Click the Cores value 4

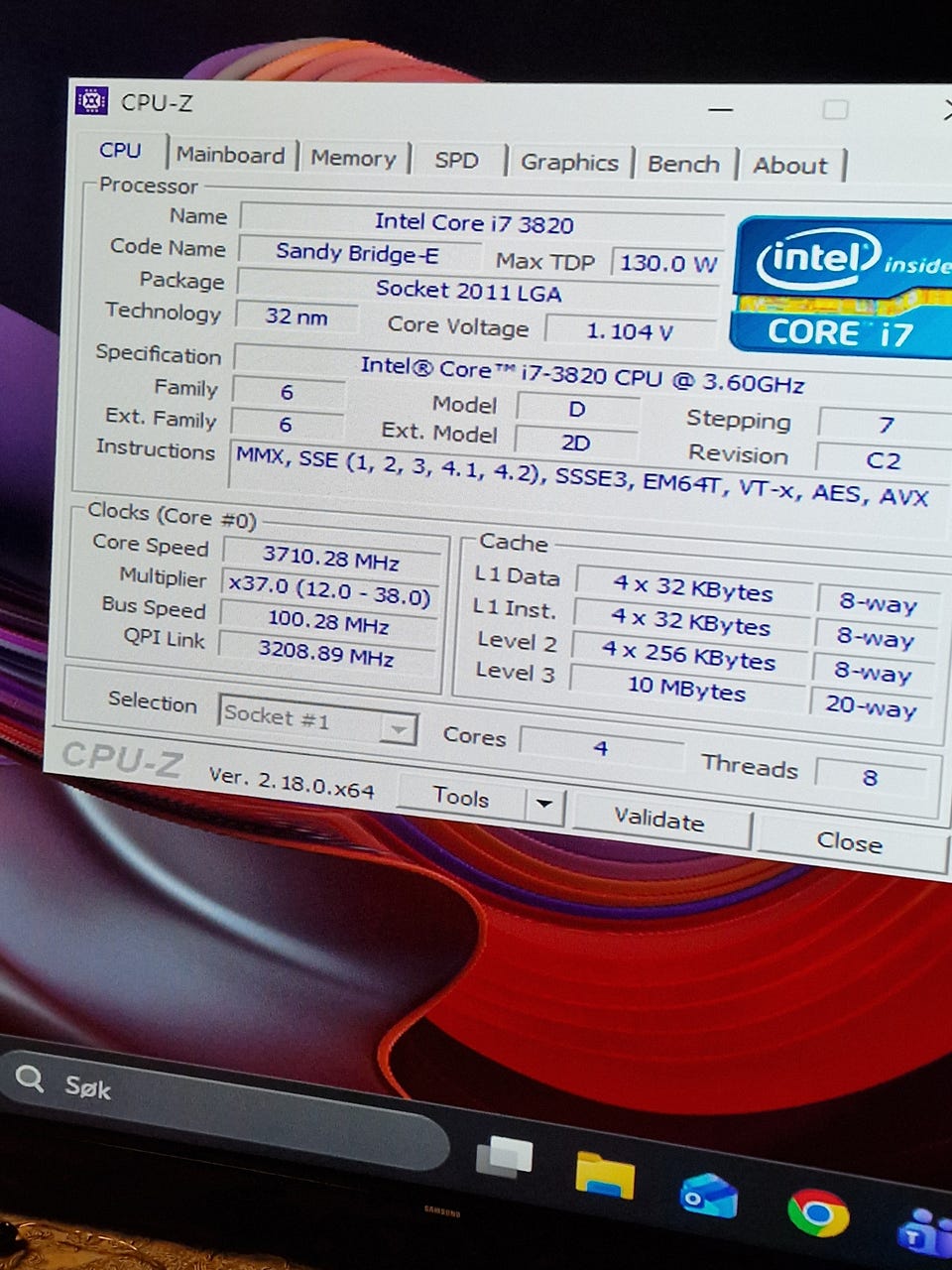click(x=601, y=747)
